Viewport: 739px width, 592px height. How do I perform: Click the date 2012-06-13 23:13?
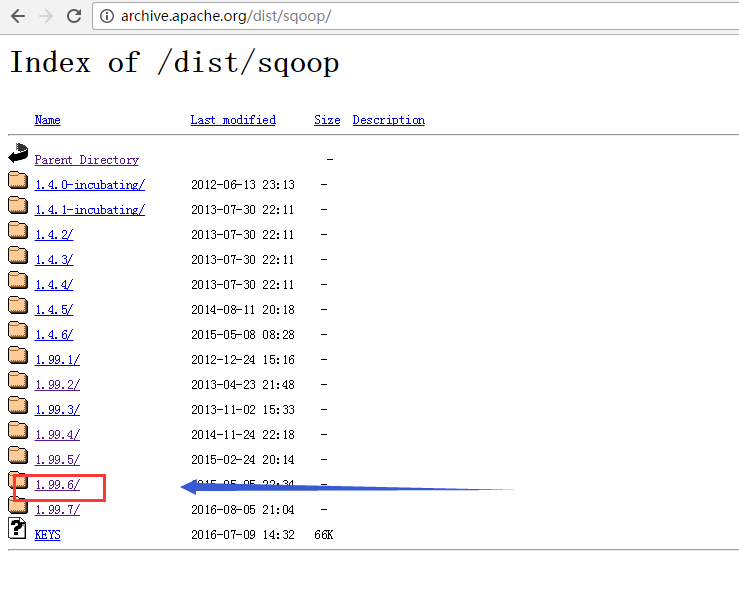(243, 185)
